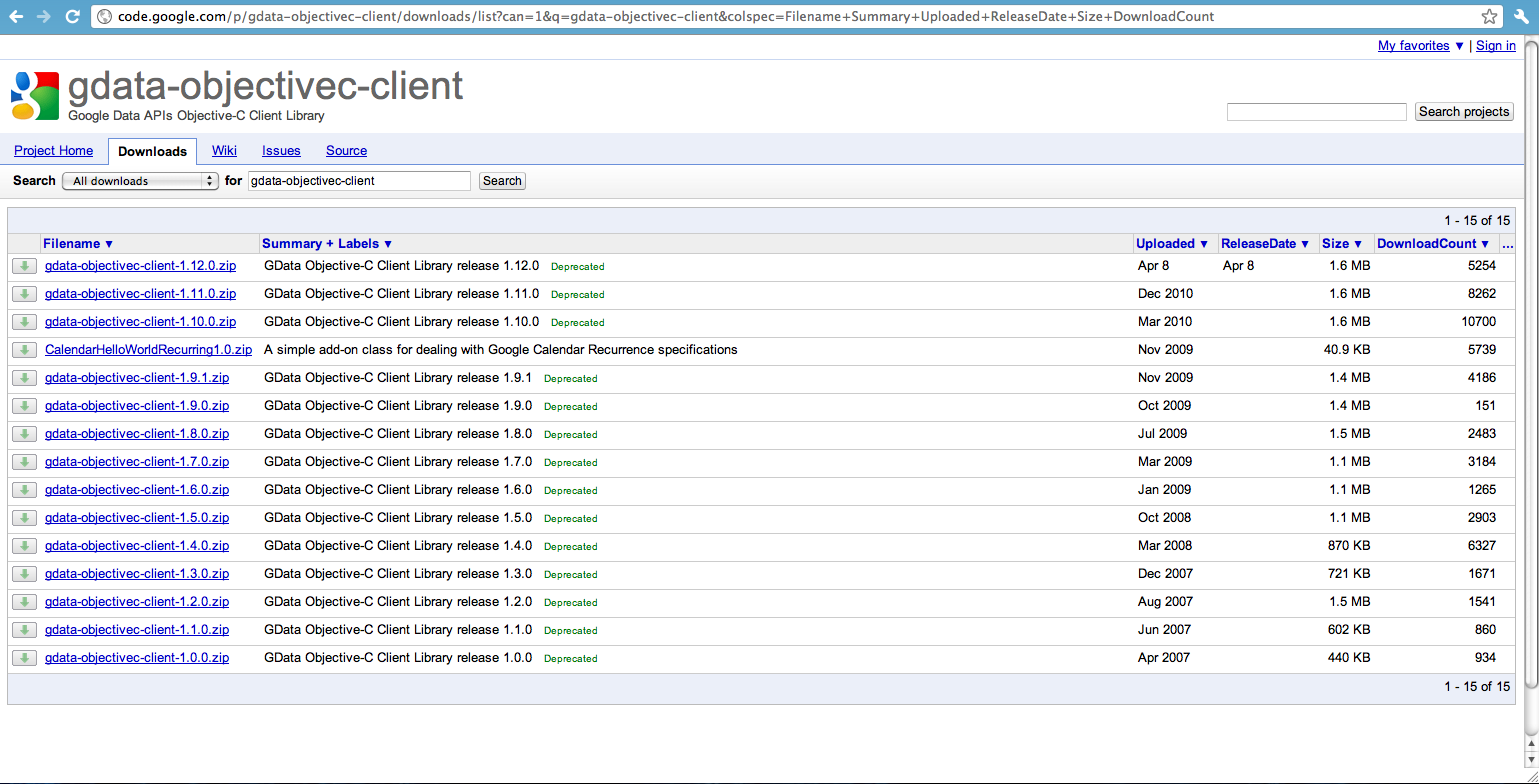Click the Search projects button
This screenshot has height=784, width=1539.
click(1464, 112)
